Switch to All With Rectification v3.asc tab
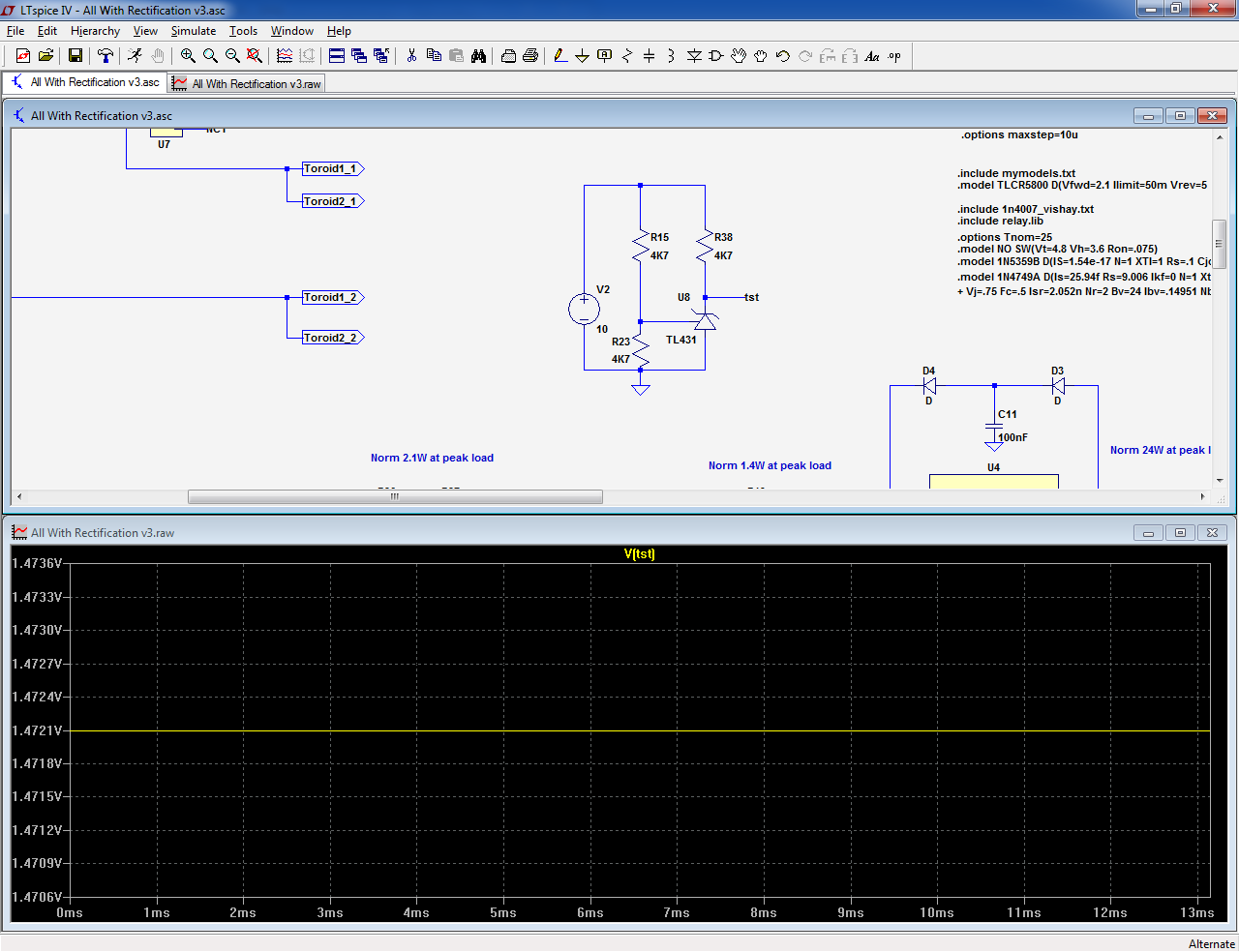Screen dimensions: 1239x952 (x=85, y=82)
